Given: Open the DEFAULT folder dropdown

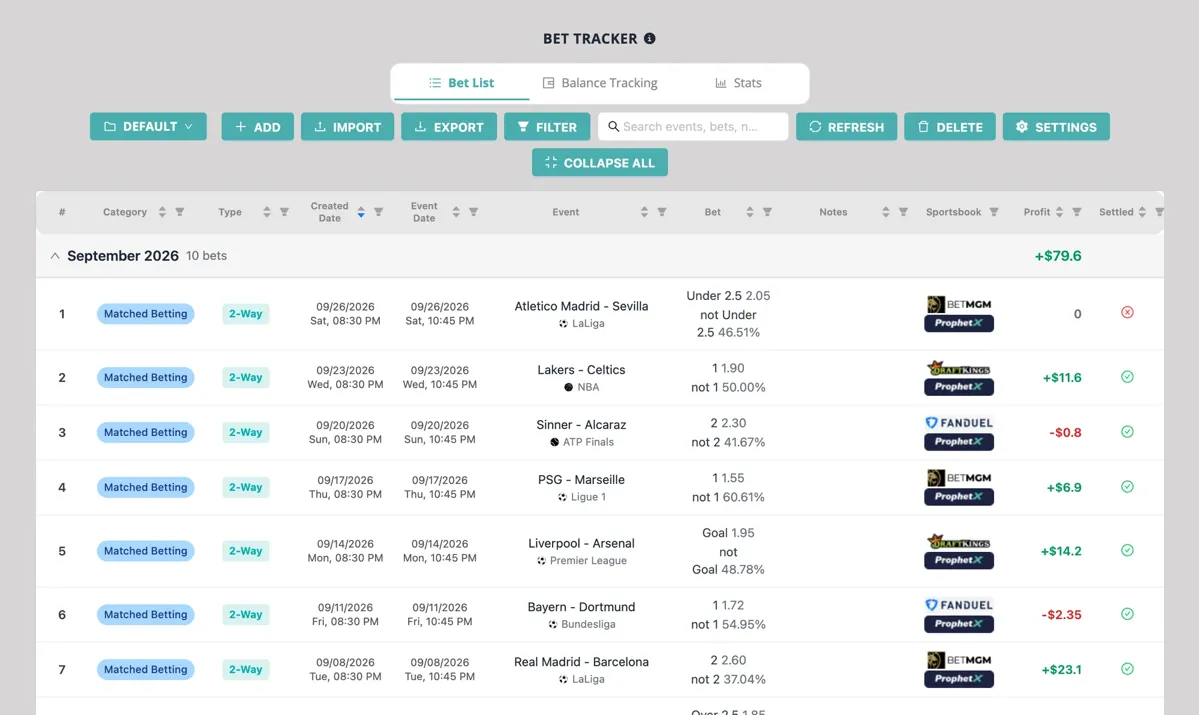Looking at the screenshot, I should click(148, 126).
